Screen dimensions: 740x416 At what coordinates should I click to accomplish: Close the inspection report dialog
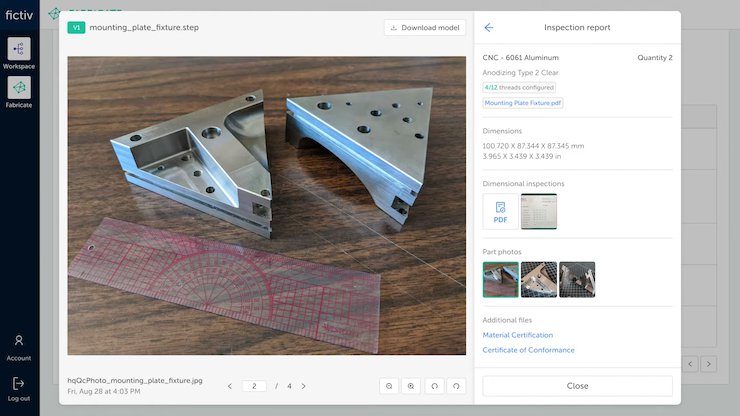pyautogui.click(x=577, y=386)
